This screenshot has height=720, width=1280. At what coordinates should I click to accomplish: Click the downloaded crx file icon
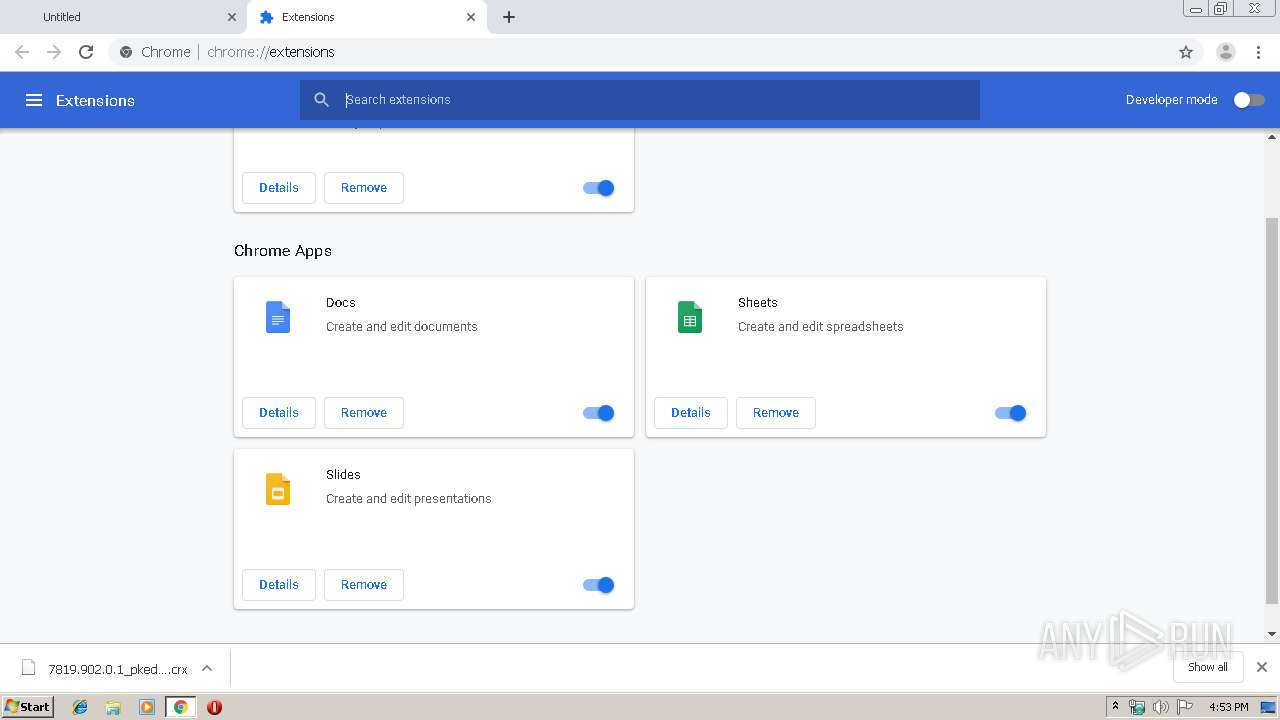click(29, 668)
